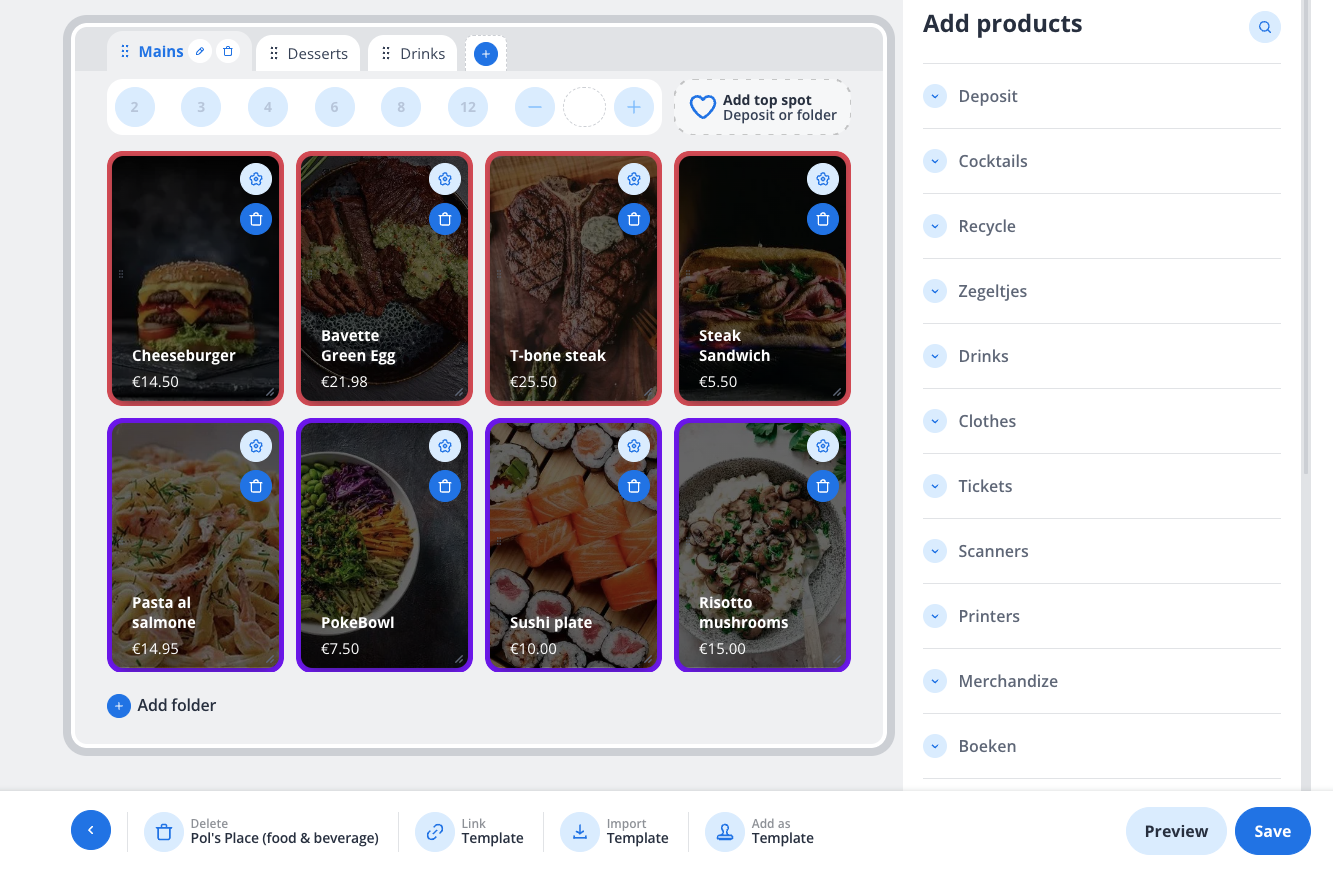Click the search icon in Add products
The height and width of the screenshot is (870, 1333).
tap(1265, 27)
